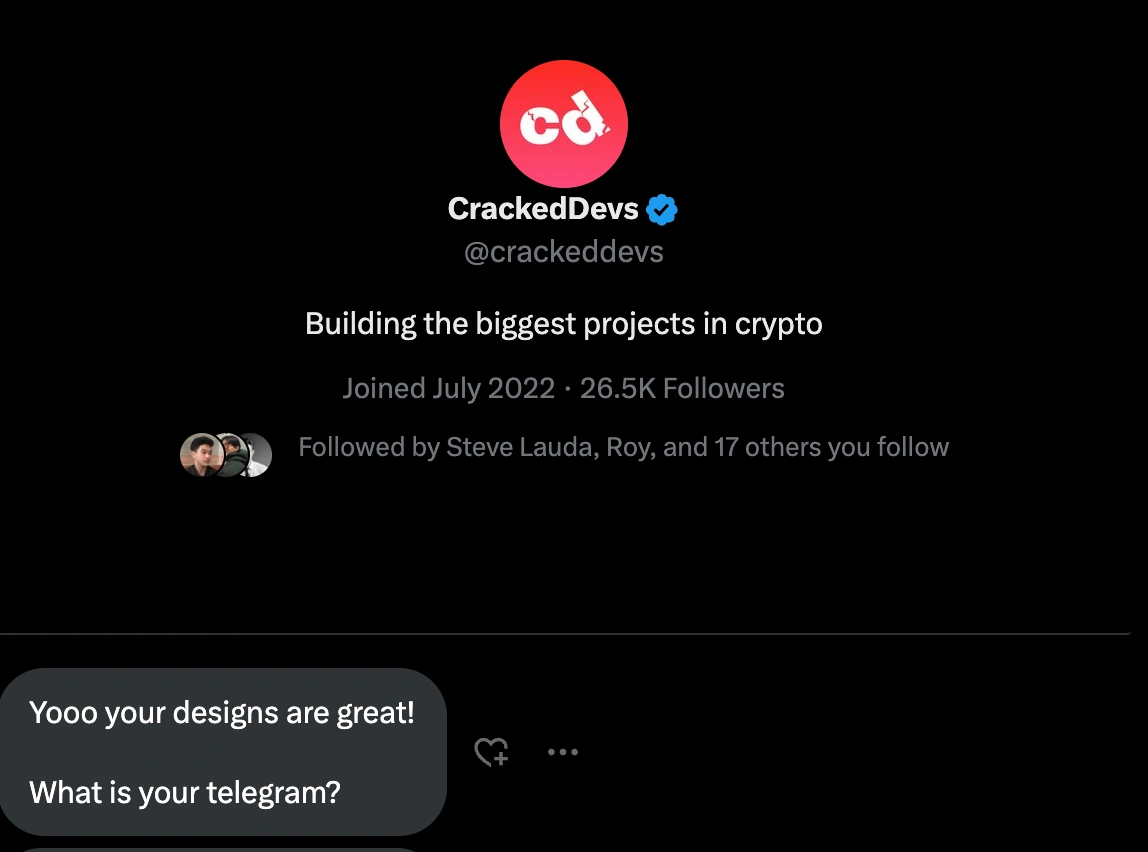Click the CrackedDevs red logo avatar
Image resolution: width=1148 pixels, height=852 pixels.
(563, 124)
